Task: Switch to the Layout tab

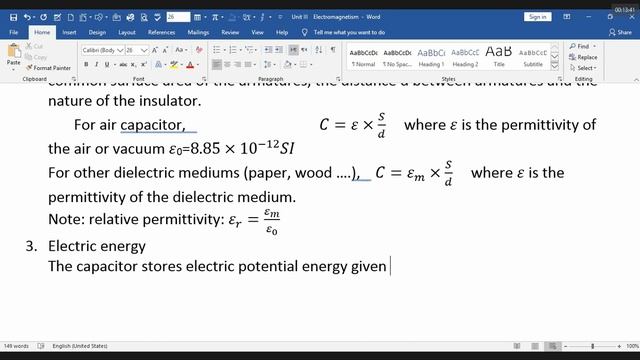Action: point(127,32)
